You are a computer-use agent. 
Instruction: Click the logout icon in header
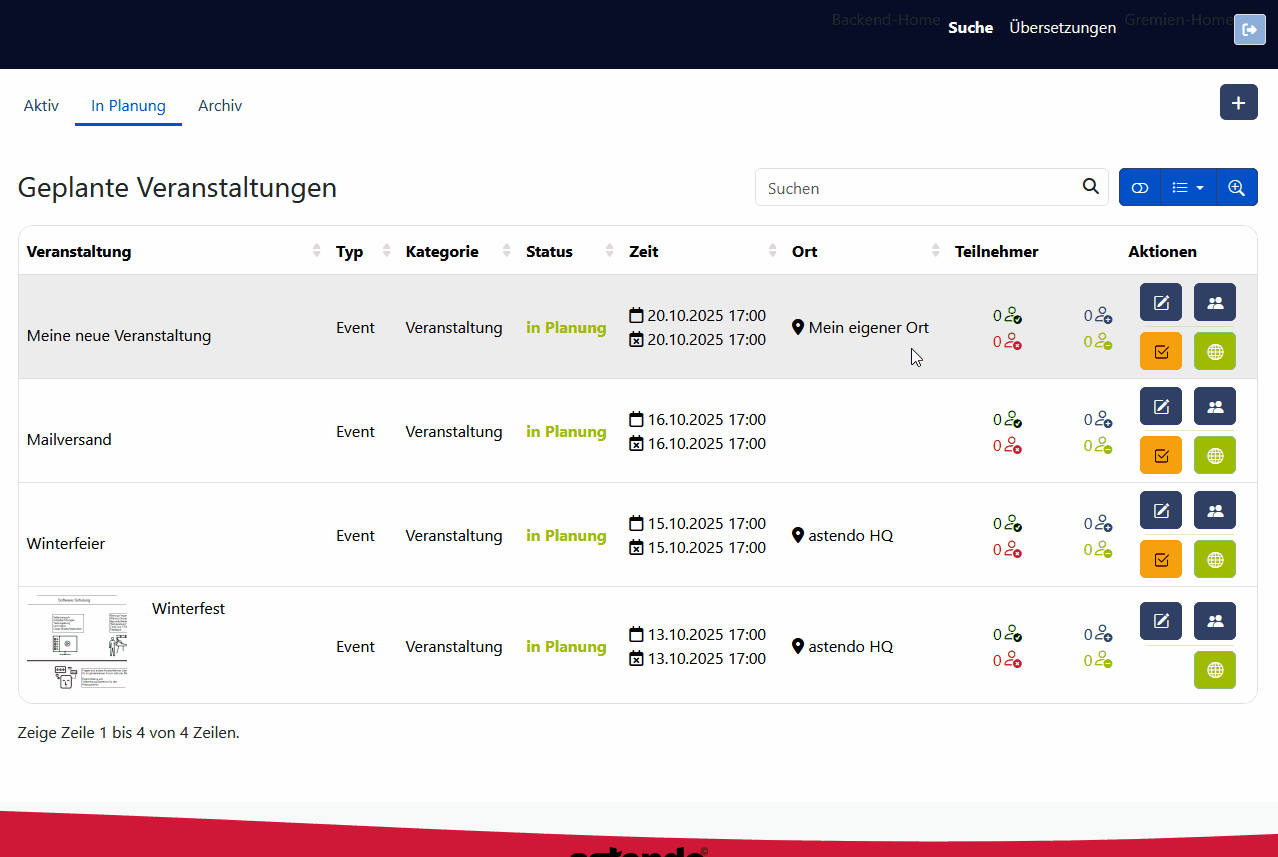tap(1249, 30)
